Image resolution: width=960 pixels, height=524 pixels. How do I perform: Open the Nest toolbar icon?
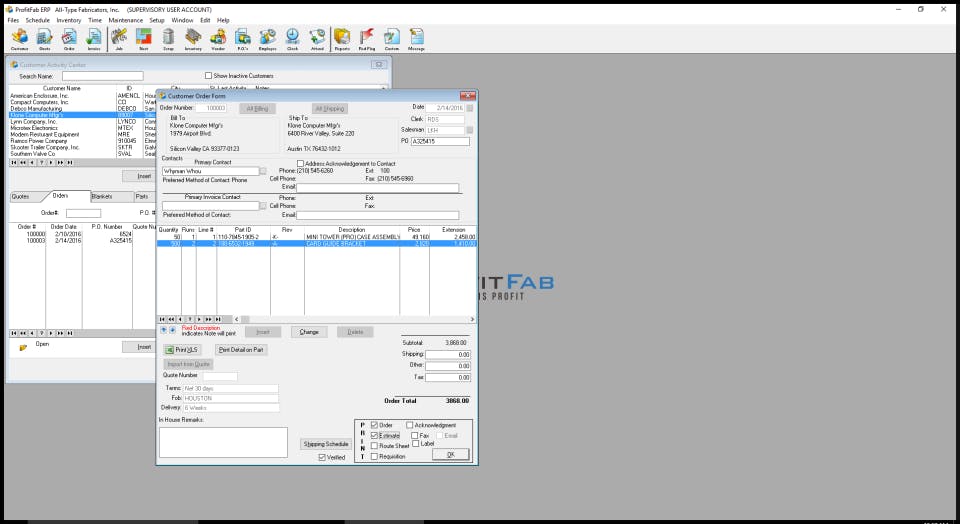pos(144,39)
